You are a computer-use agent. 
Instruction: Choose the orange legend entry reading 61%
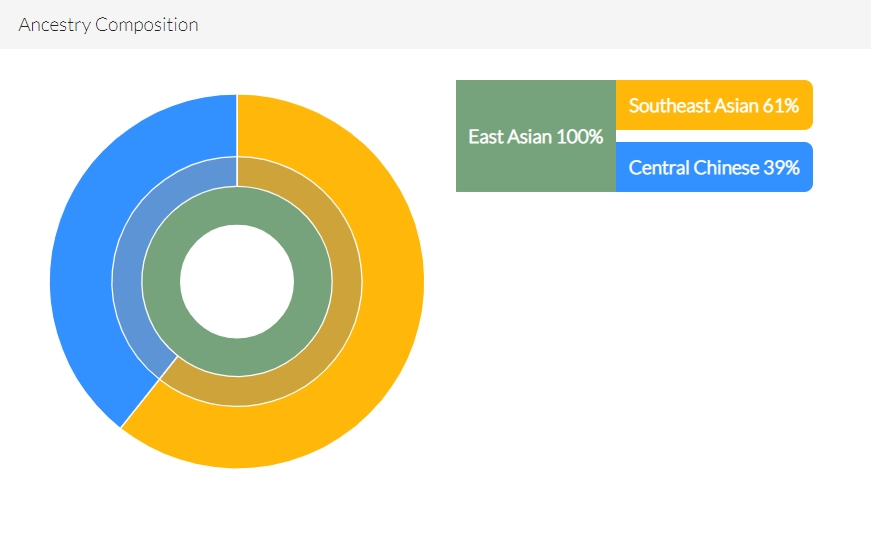point(714,105)
